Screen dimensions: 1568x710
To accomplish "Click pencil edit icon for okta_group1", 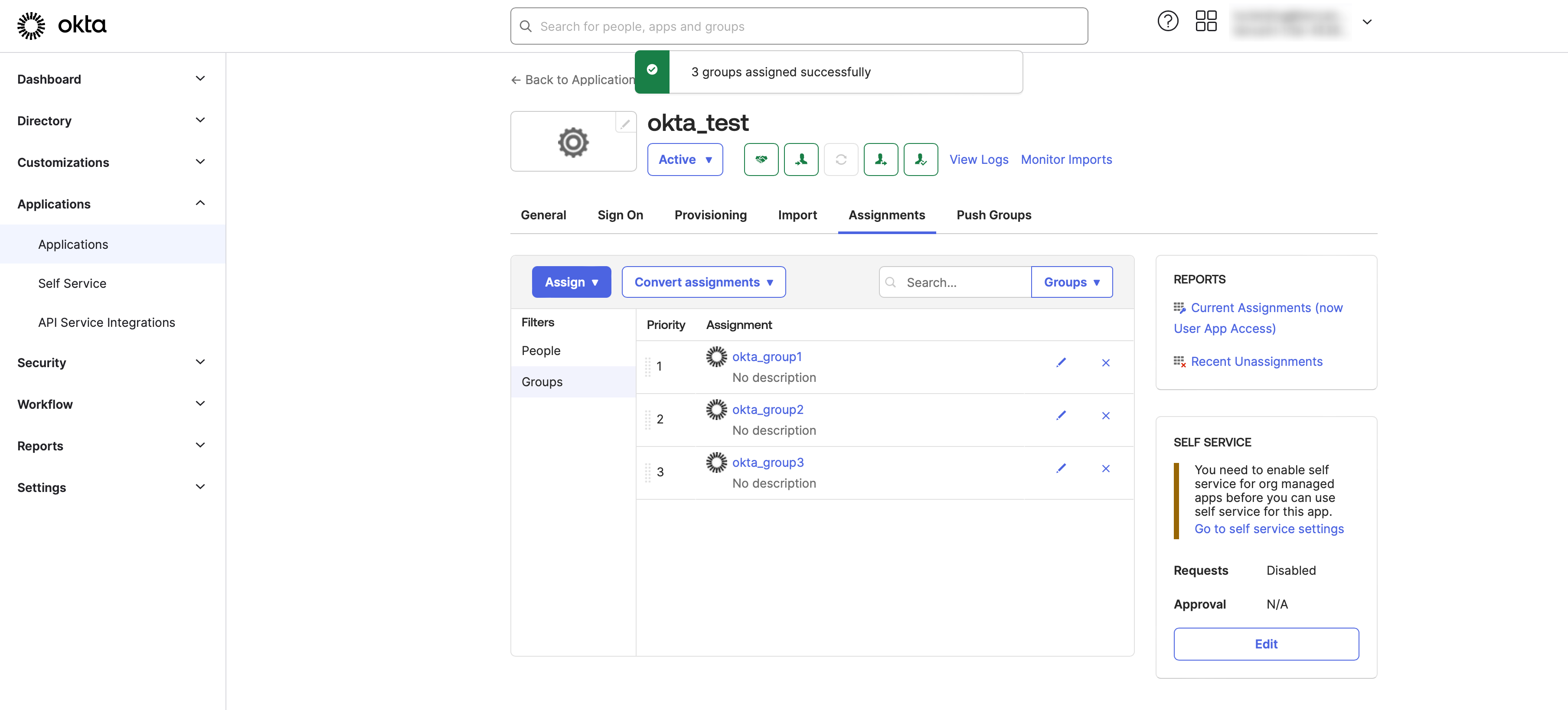I will (1061, 363).
